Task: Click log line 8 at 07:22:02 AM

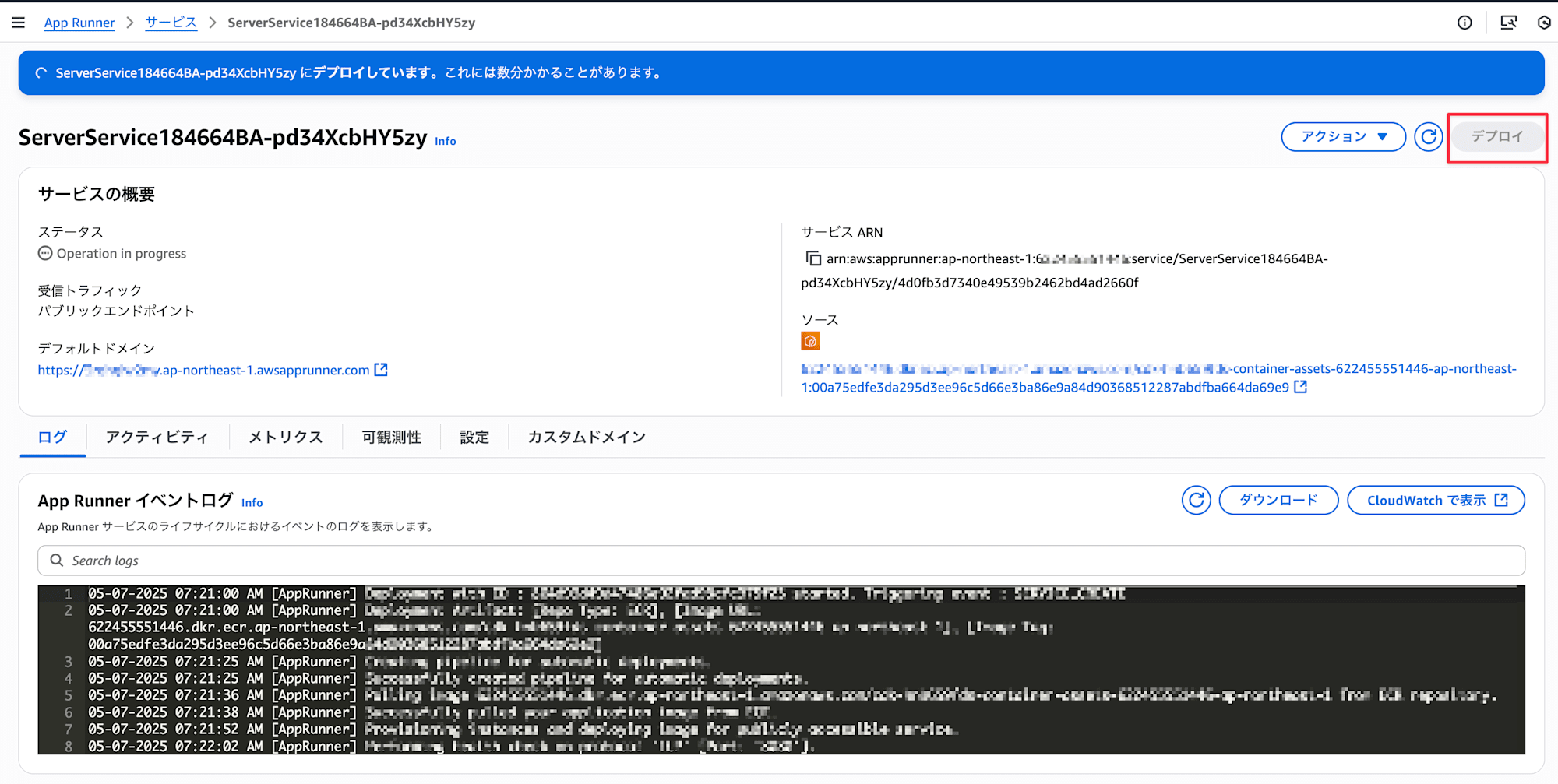Action: pos(781,746)
